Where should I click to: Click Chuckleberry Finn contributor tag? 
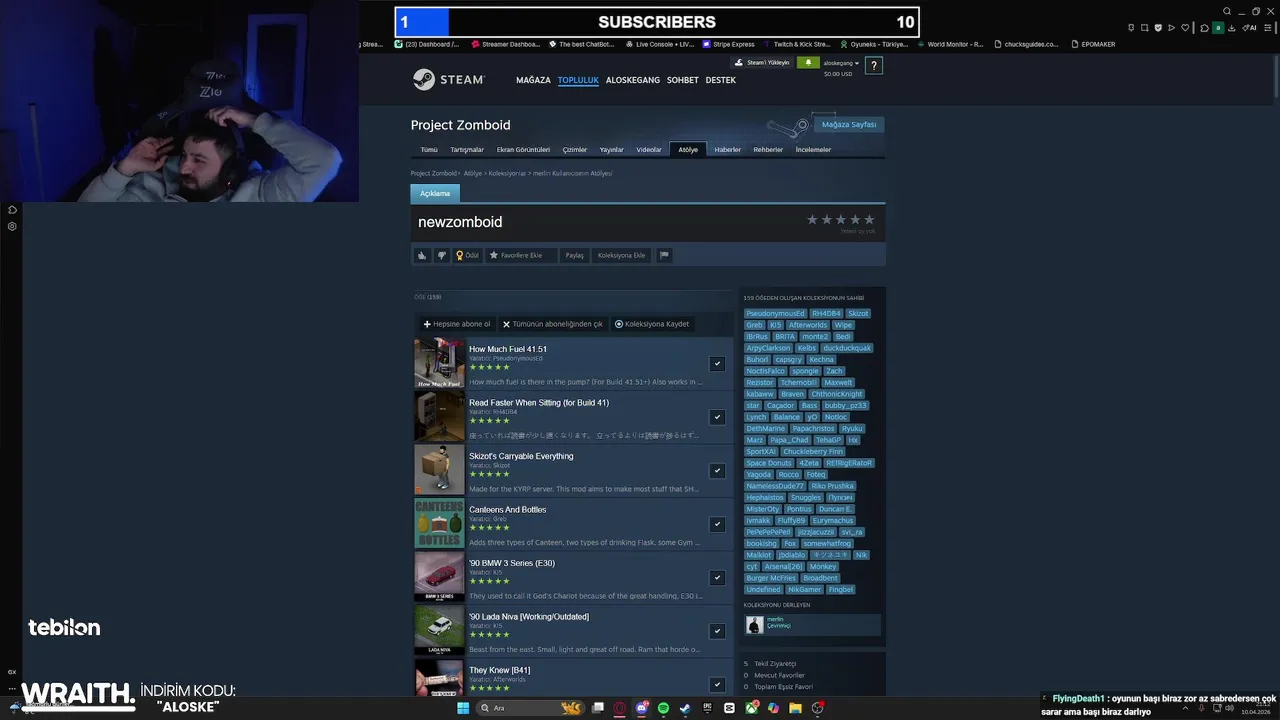click(813, 451)
